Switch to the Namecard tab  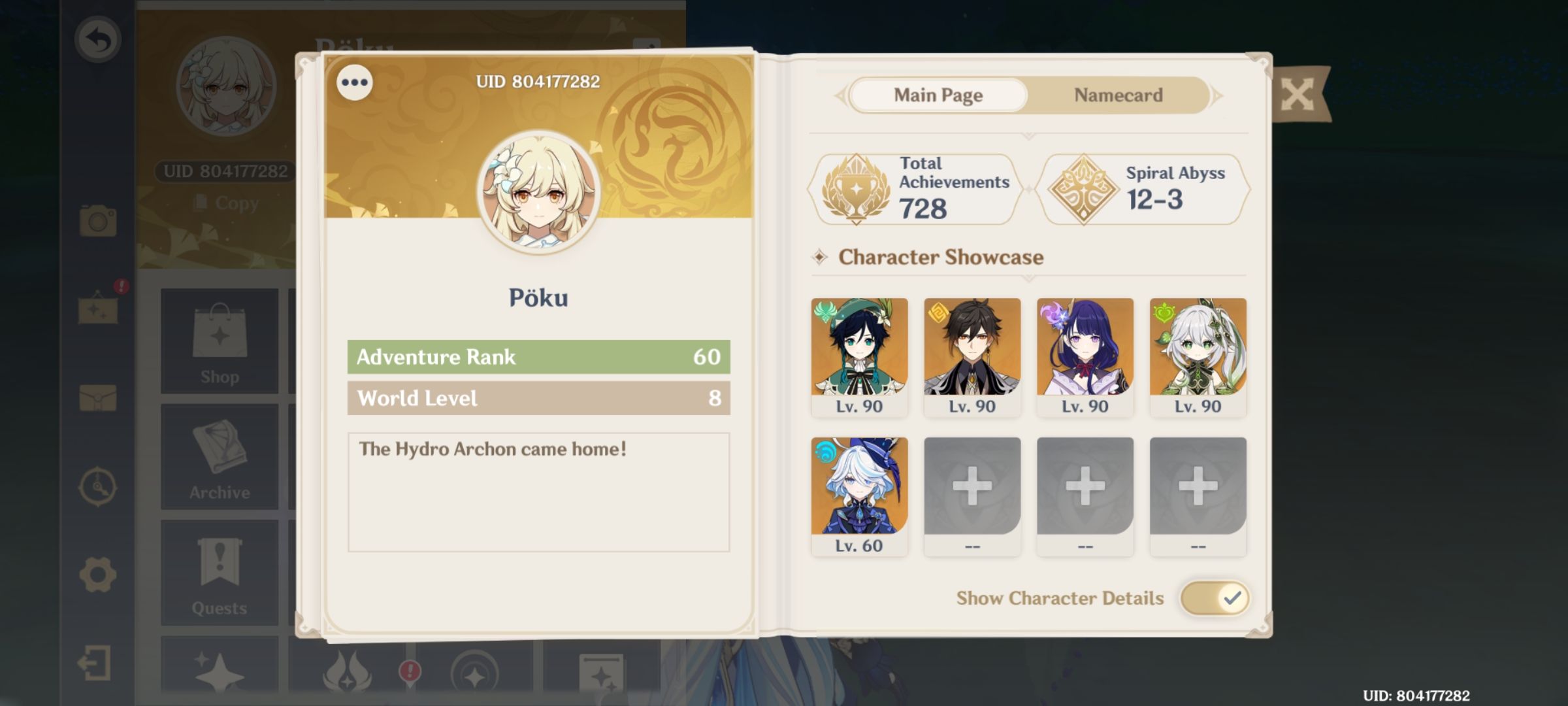click(1118, 95)
